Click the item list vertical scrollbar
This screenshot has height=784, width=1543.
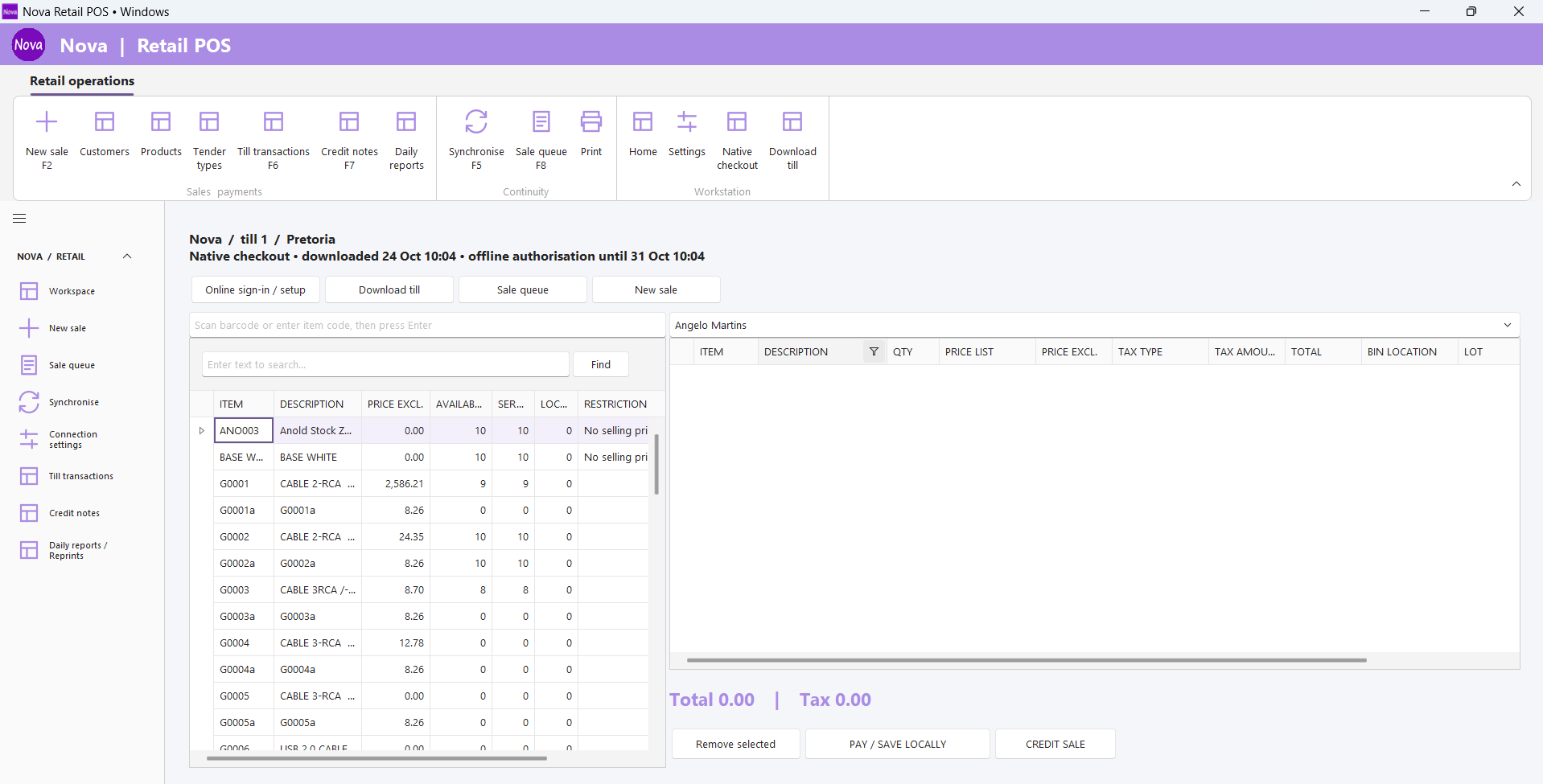656,464
